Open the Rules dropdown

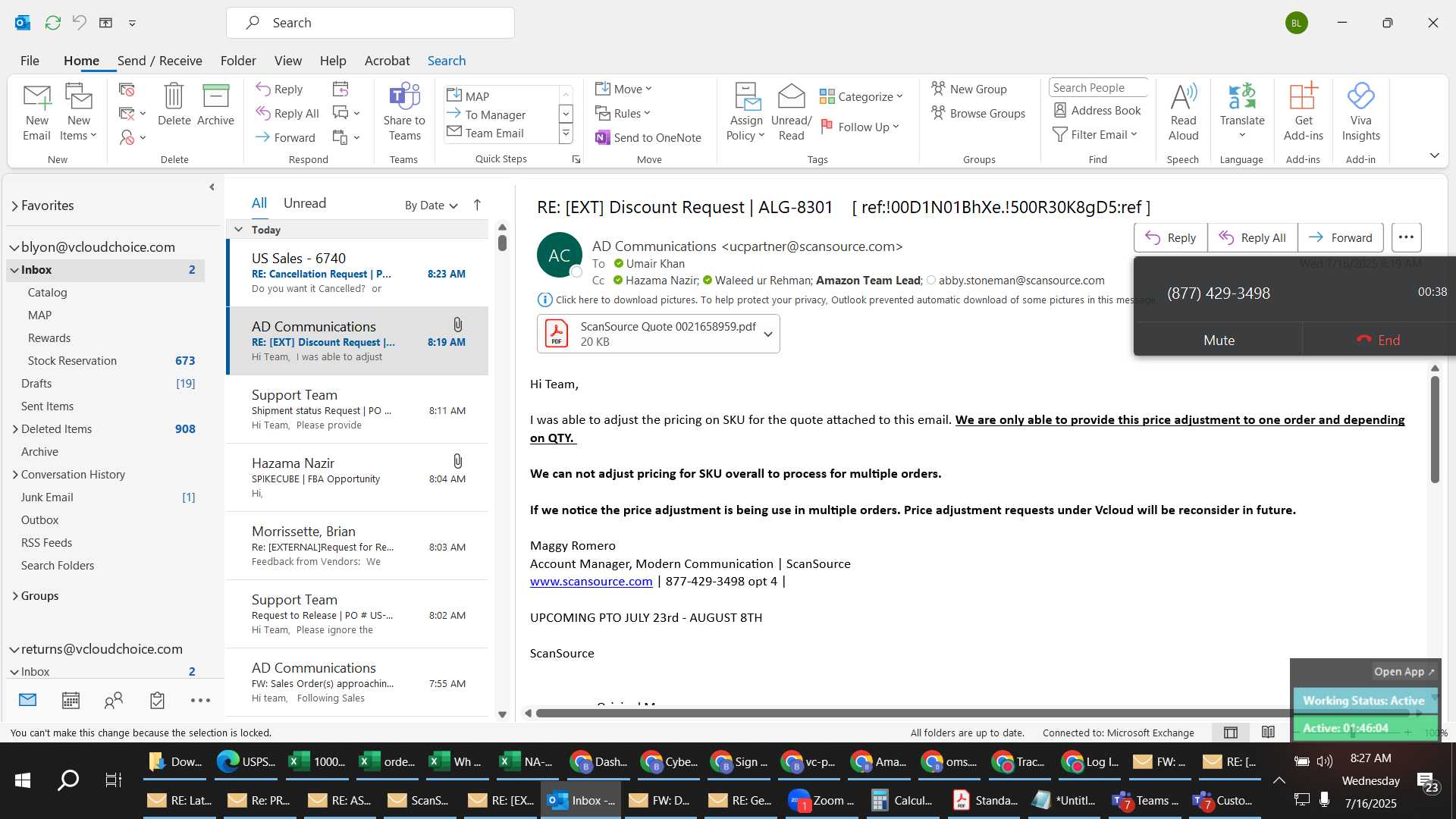pos(623,113)
